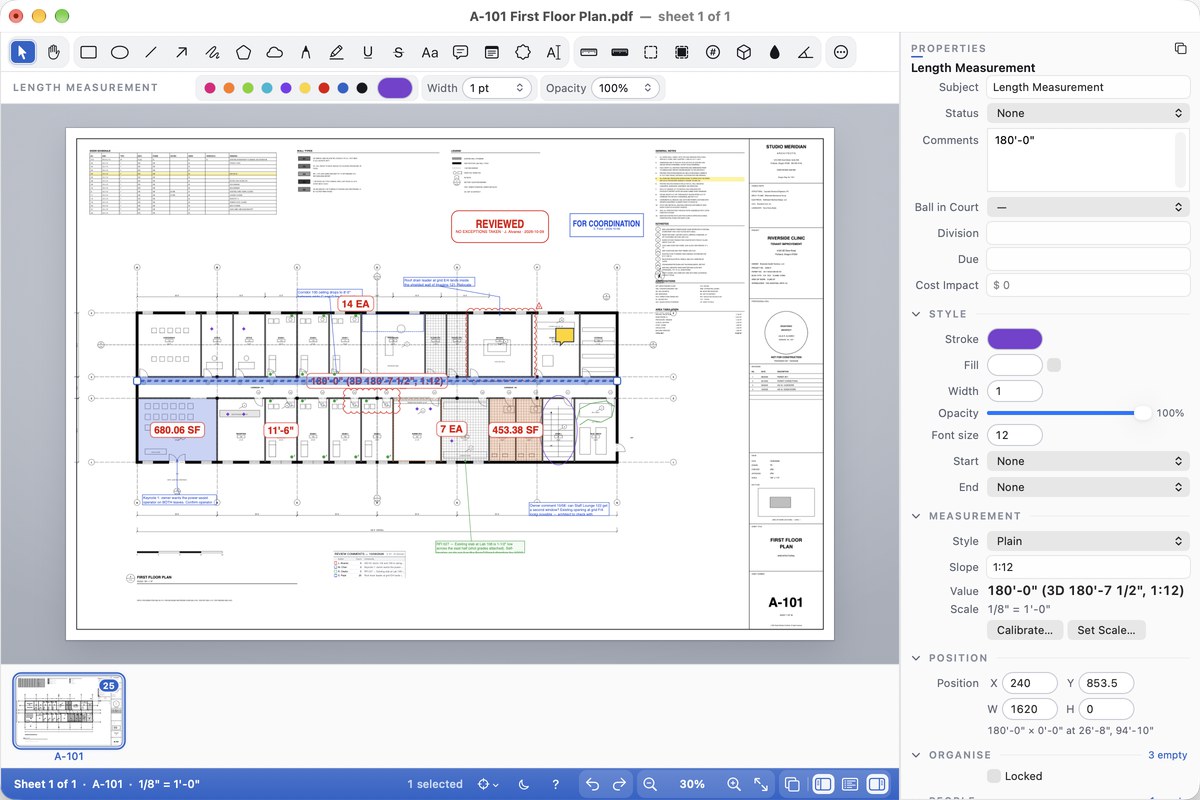Open the toolbar Width dropdown
Screen dimensions: 1200x800
click(497, 88)
